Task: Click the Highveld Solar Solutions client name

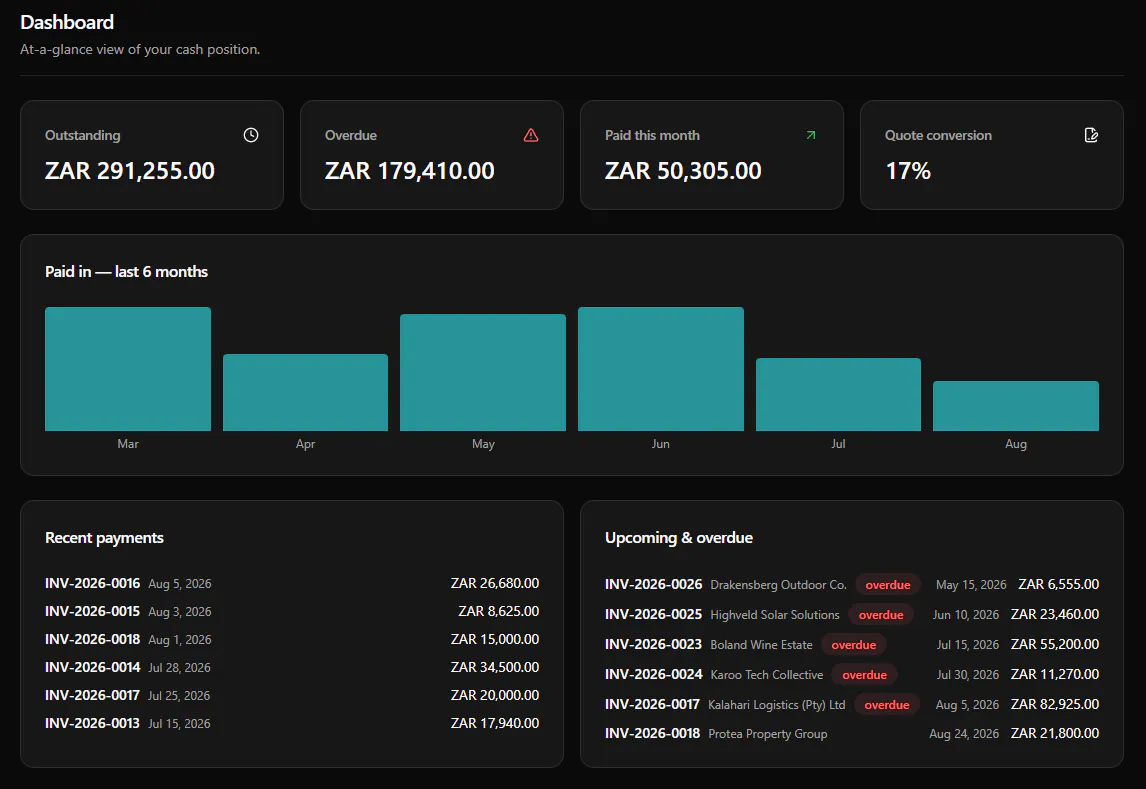Action: click(775, 614)
